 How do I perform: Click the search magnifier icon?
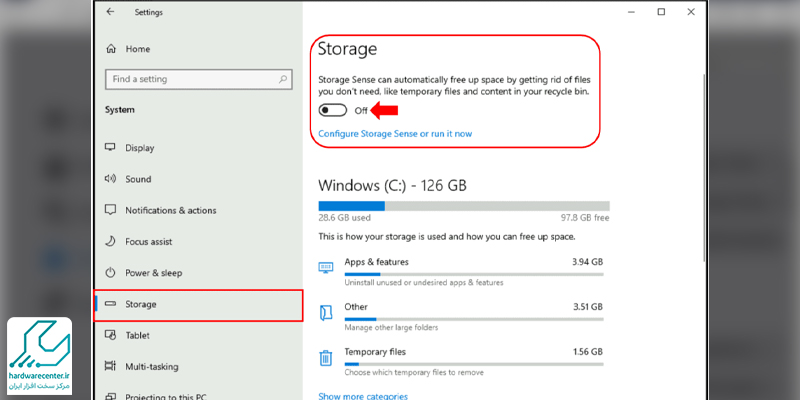(x=283, y=79)
